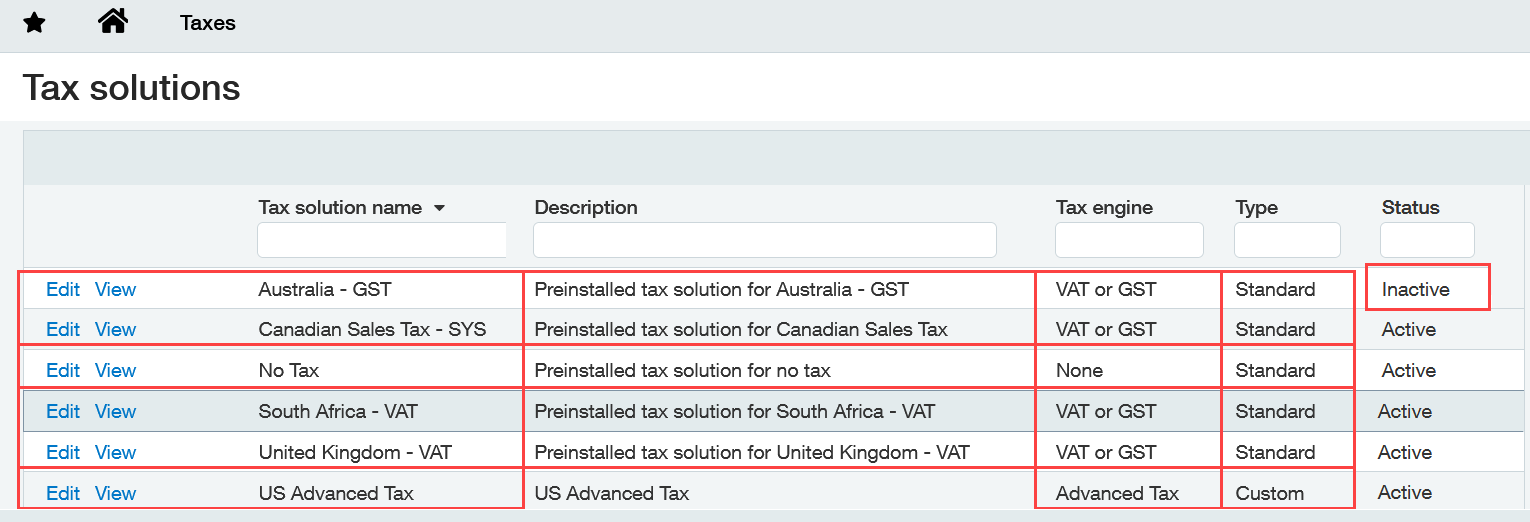Image resolution: width=1530 pixels, height=522 pixels.
Task: View the US Advanced Tax solution
Action: (115, 493)
